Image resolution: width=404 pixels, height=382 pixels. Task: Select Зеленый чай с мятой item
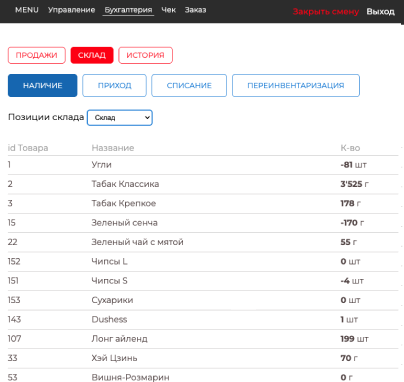tap(137, 242)
